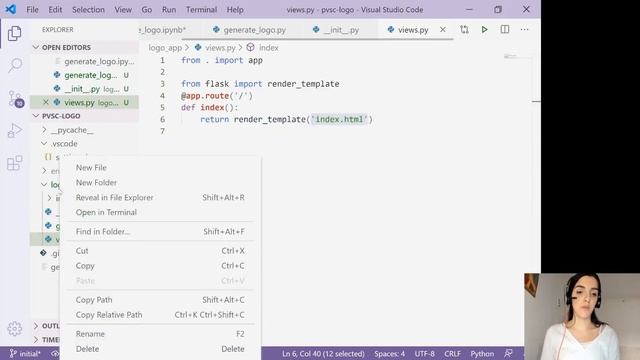The width and height of the screenshot is (640, 360).
Task: Close views.py in Open Editors list
Action: point(46,102)
